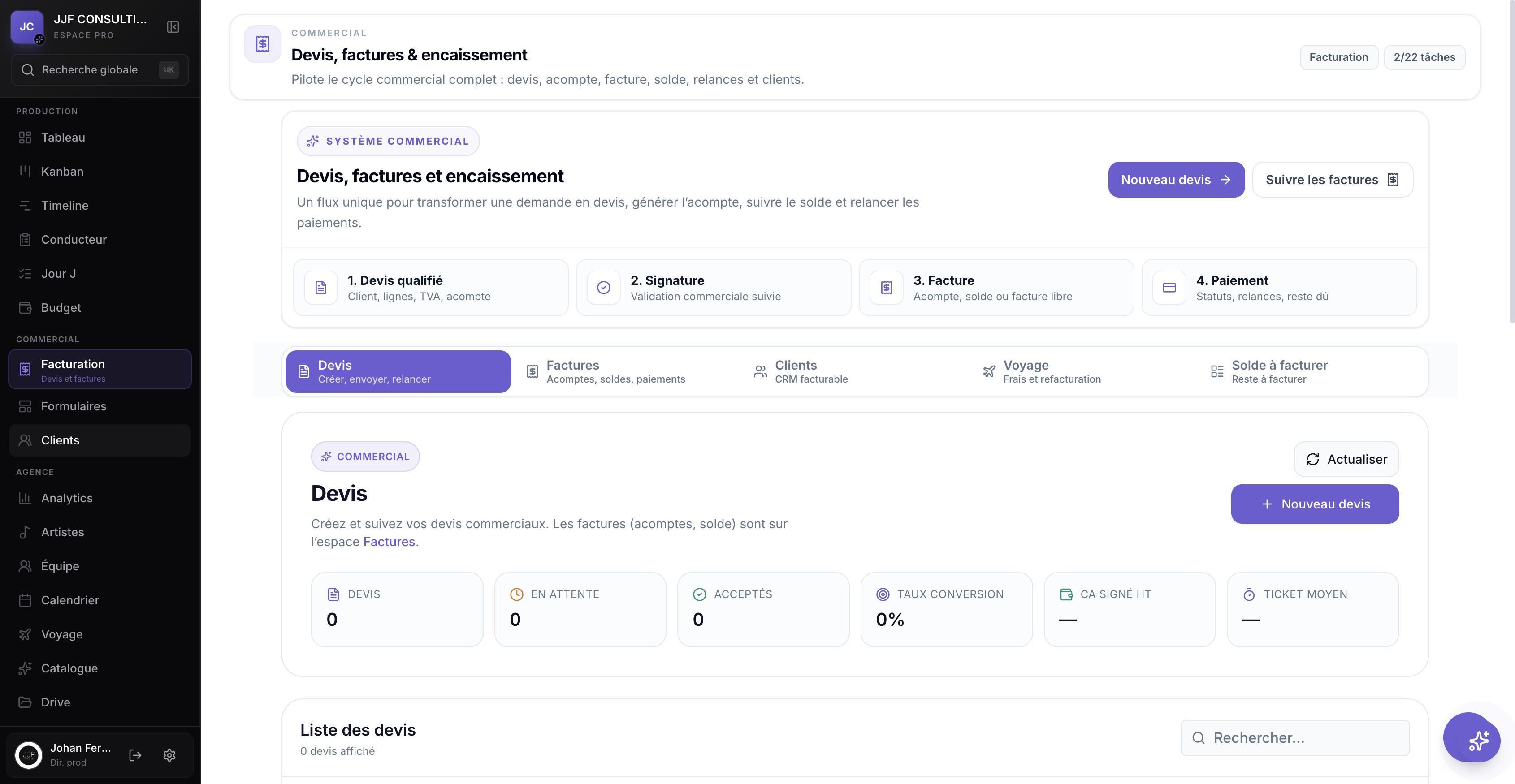Open Artistes in sidebar
Screen dimensions: 1515x784
[x=100, y=533]
